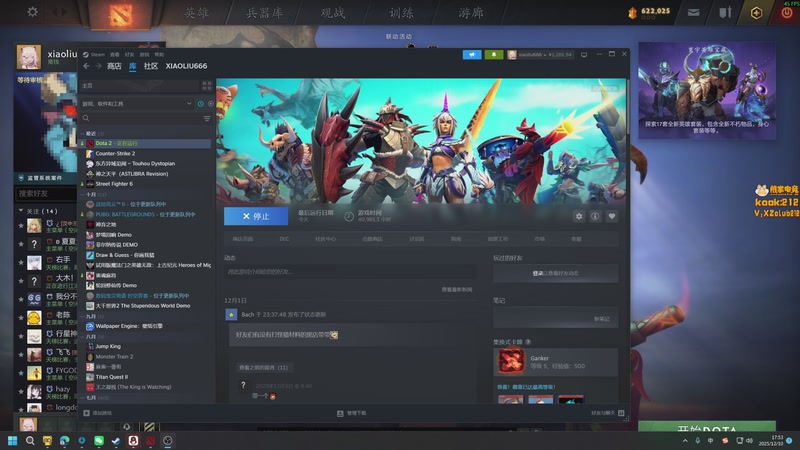Open the 游廊 arcade tab in Dota 2

click(x=470, y=13)
